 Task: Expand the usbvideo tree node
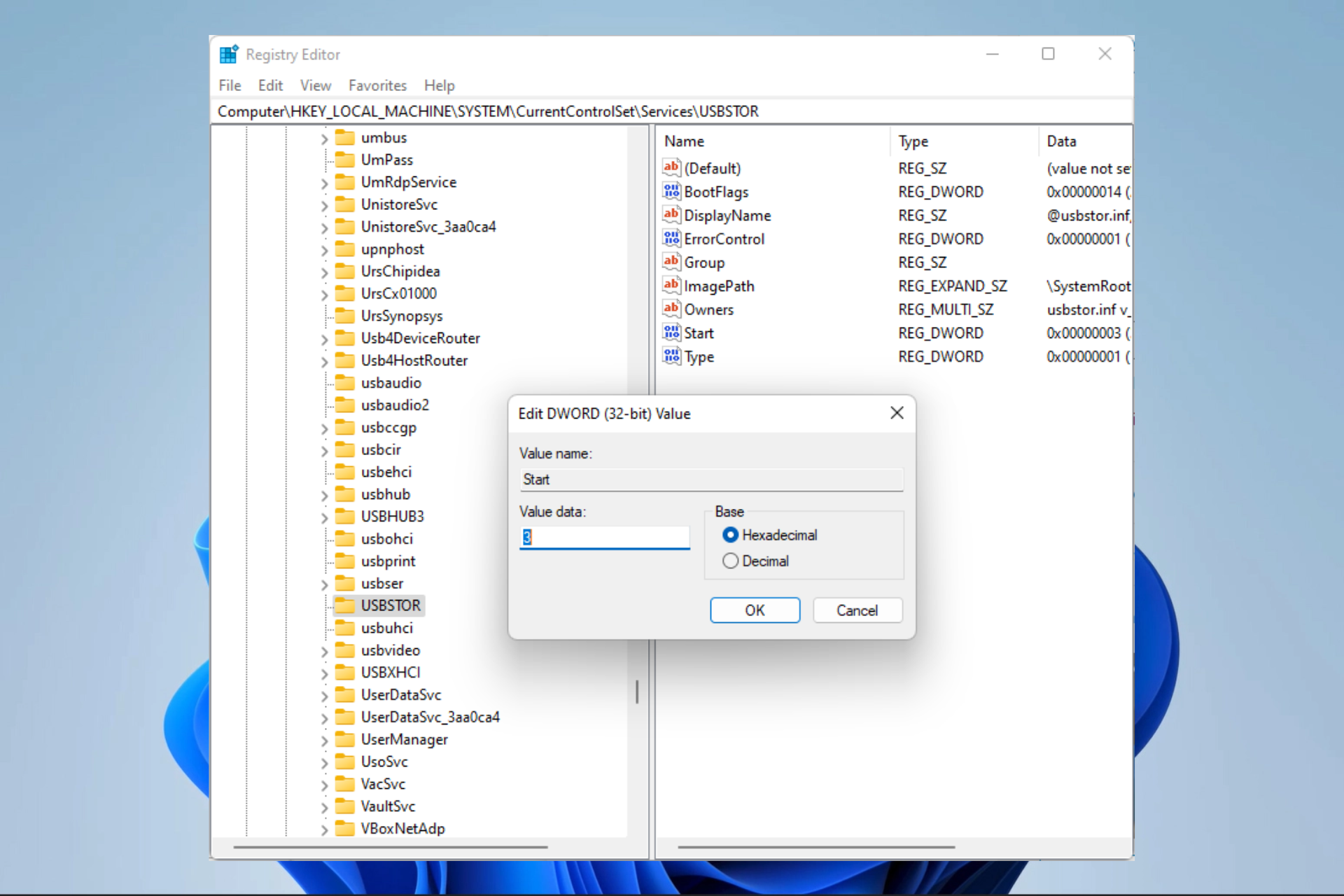click(x=324, y=652)
